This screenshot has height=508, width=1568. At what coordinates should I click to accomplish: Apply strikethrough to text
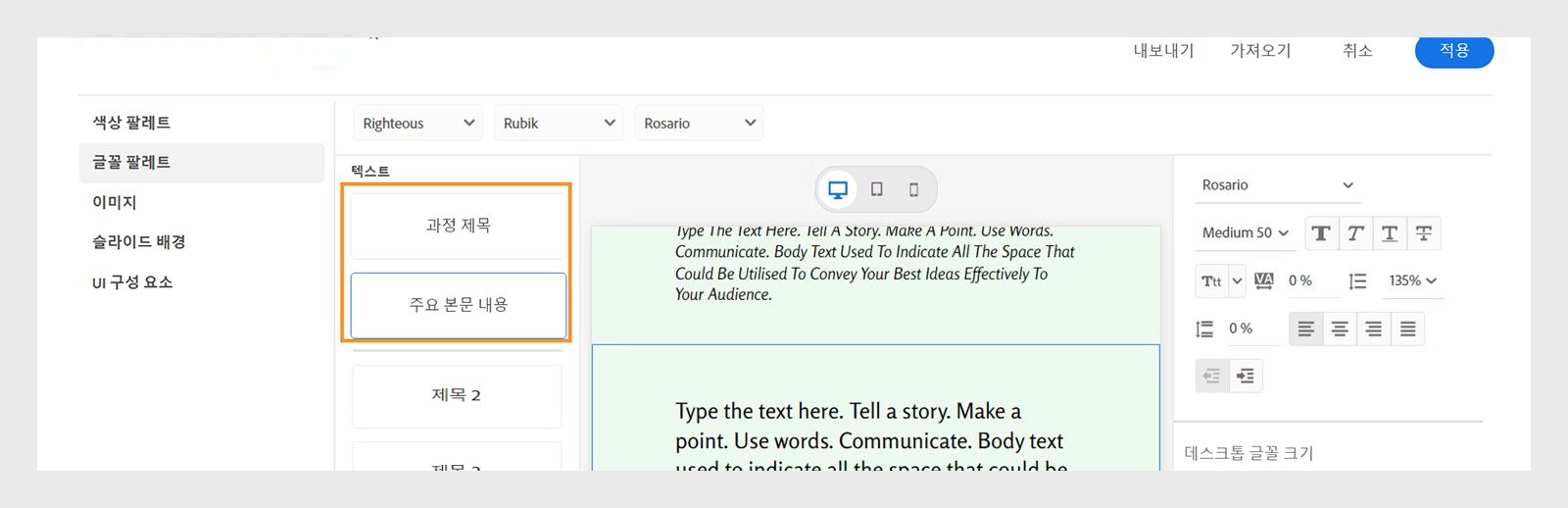click(x=1424, y=233)
